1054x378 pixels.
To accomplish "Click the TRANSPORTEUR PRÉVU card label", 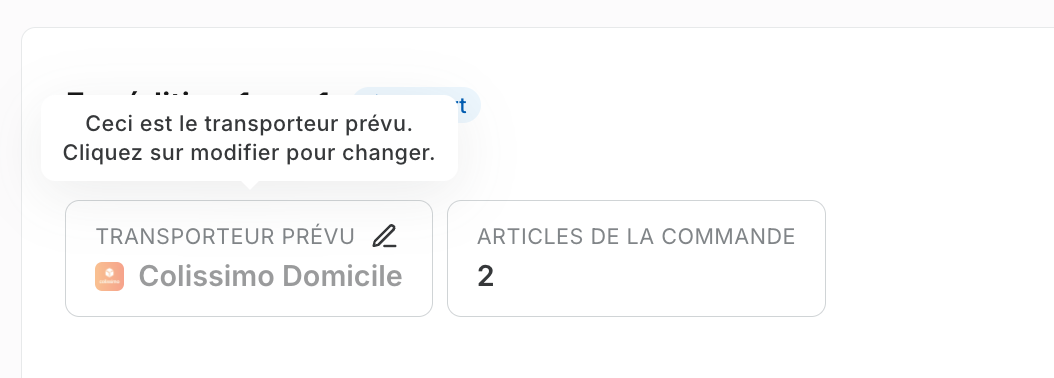I will click(225, 237).
